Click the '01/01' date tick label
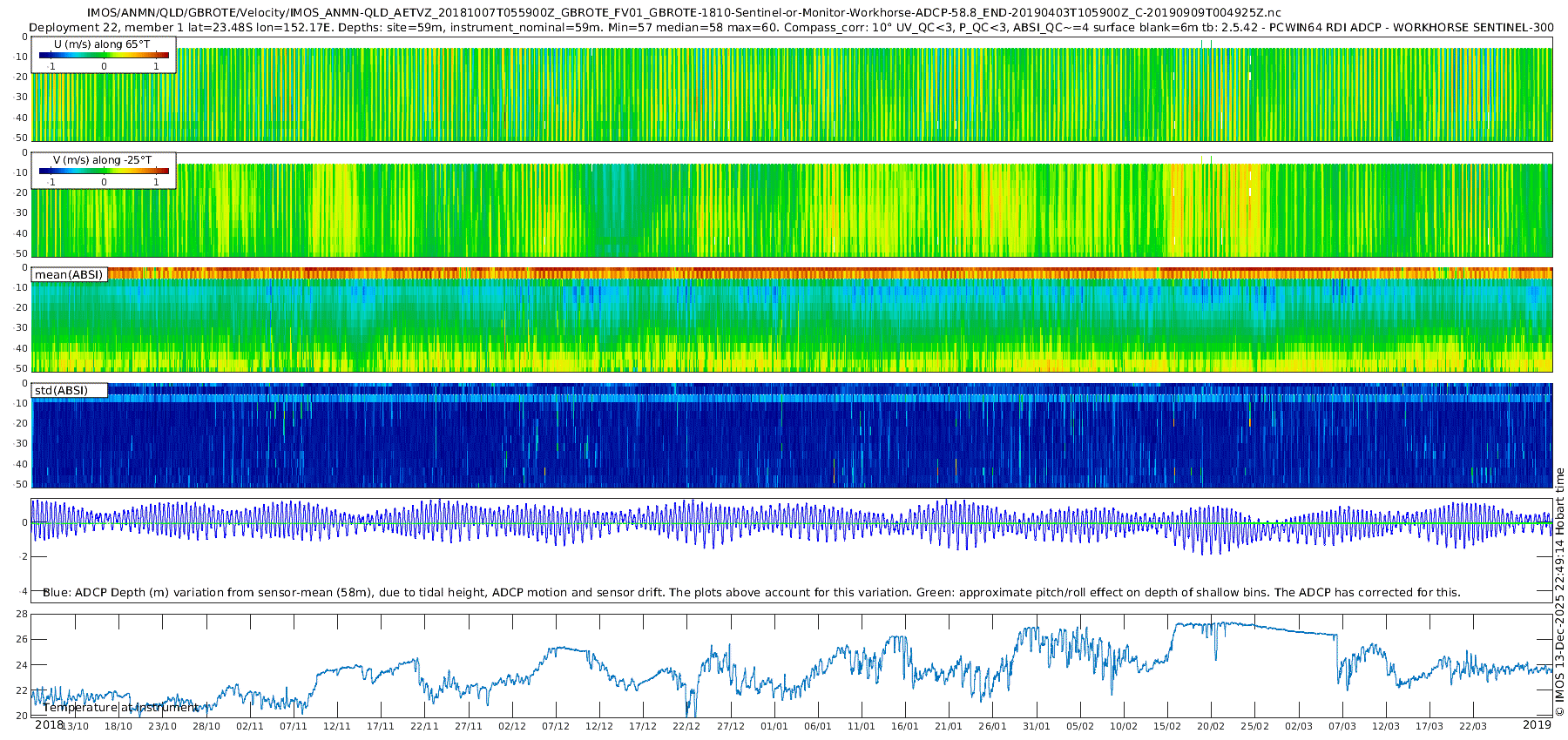Viewport: 1568px width, 740px height. pyautogui.click(x=774, y=726)
